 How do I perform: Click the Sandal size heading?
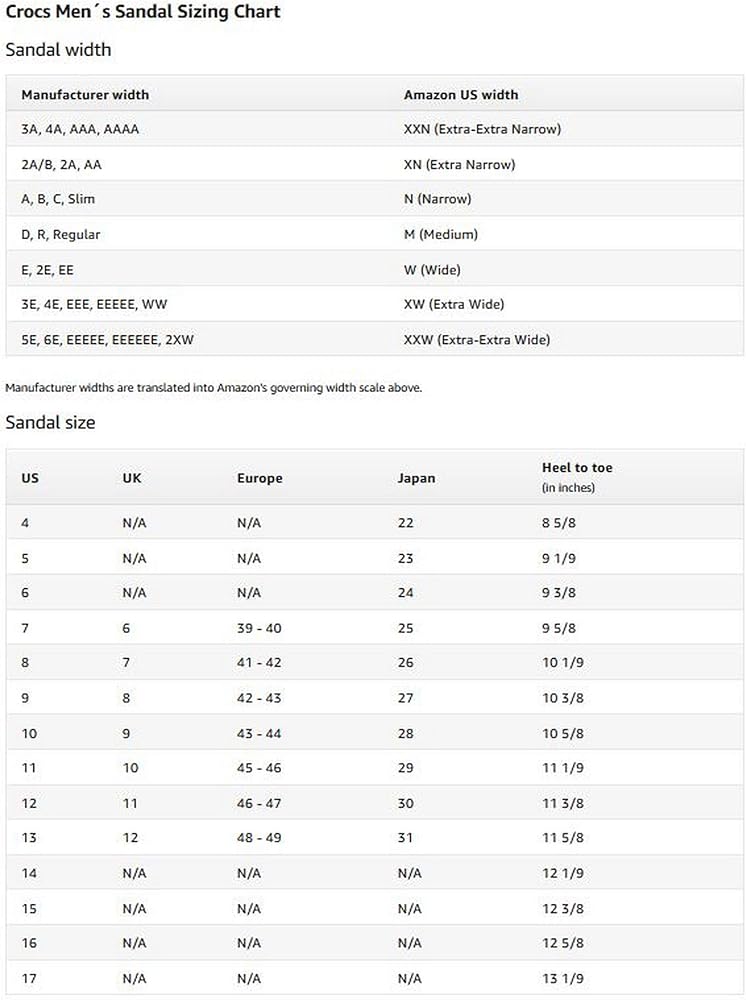[50, 422]
